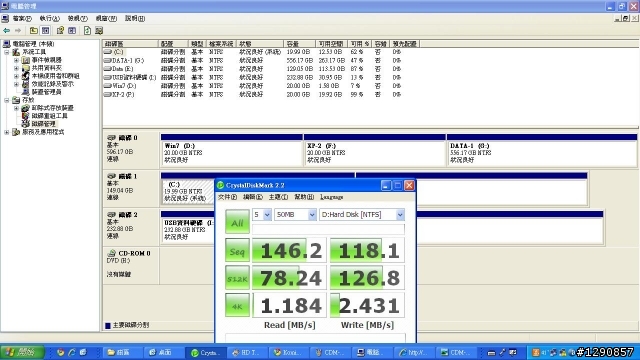640x360 pixels.
Task: Click the Properties toolbar icon with question mark
Action: [60, 31]
